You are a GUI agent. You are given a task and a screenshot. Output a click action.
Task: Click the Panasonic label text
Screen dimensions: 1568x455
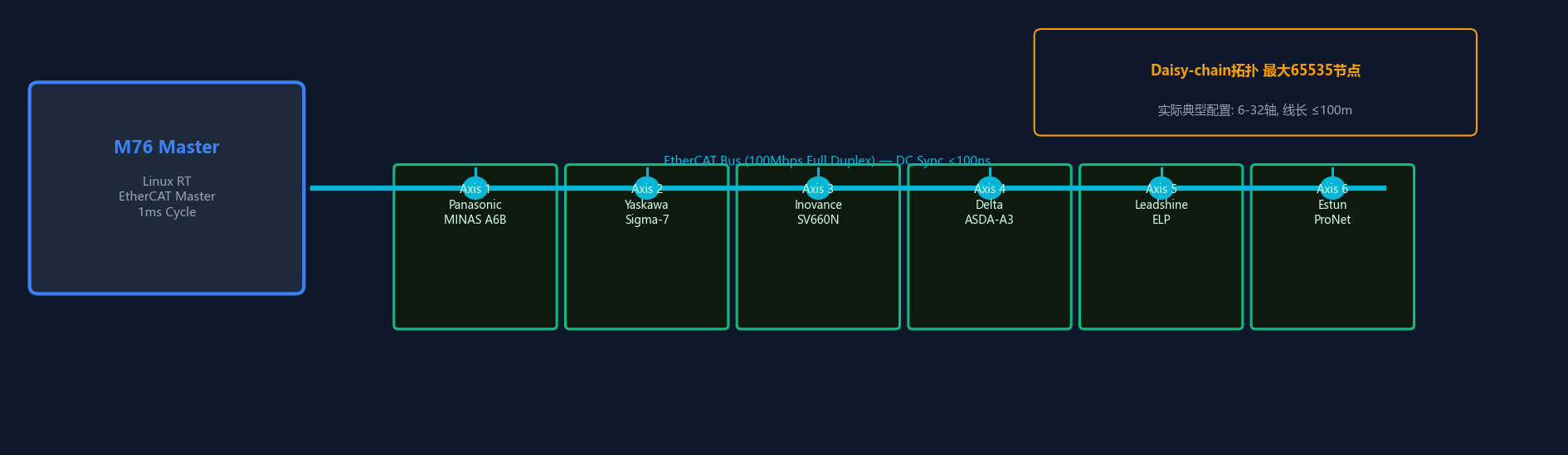475,205
